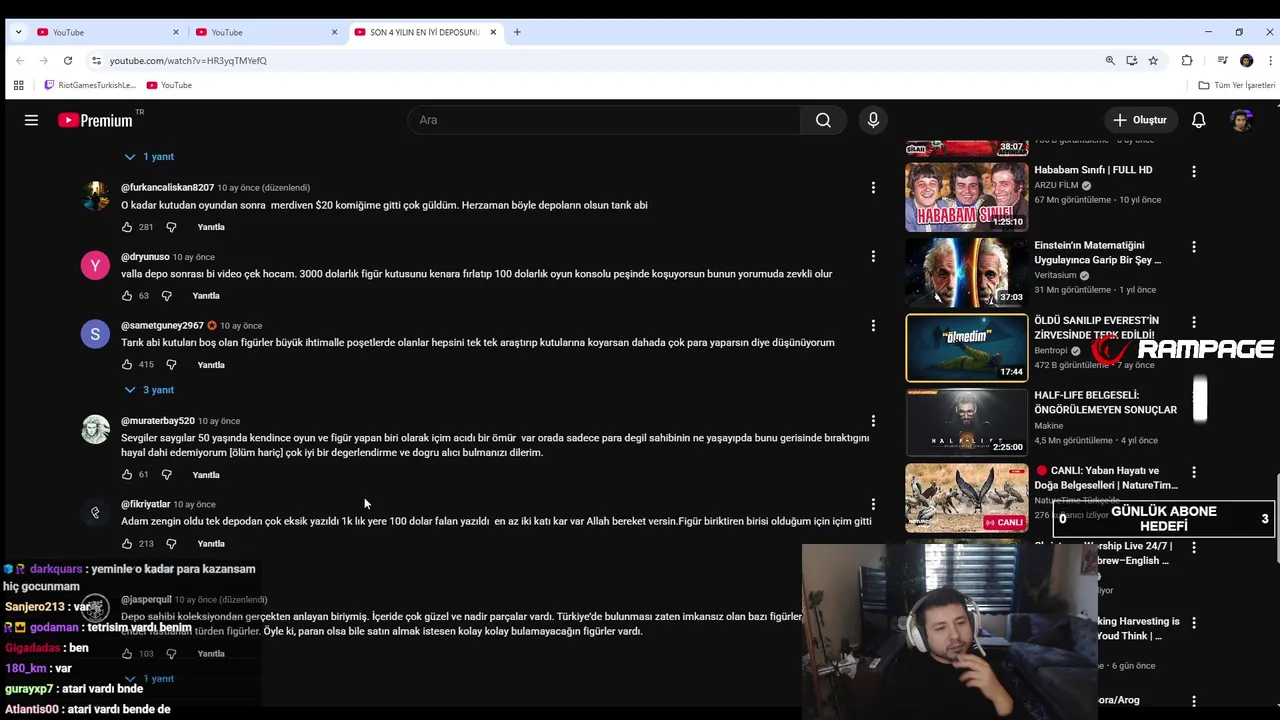Image resolution: width=1280 pixels, height=720 pixels.
Task: Dislike sametguney2967's comment
Action: tap(171, 365)
